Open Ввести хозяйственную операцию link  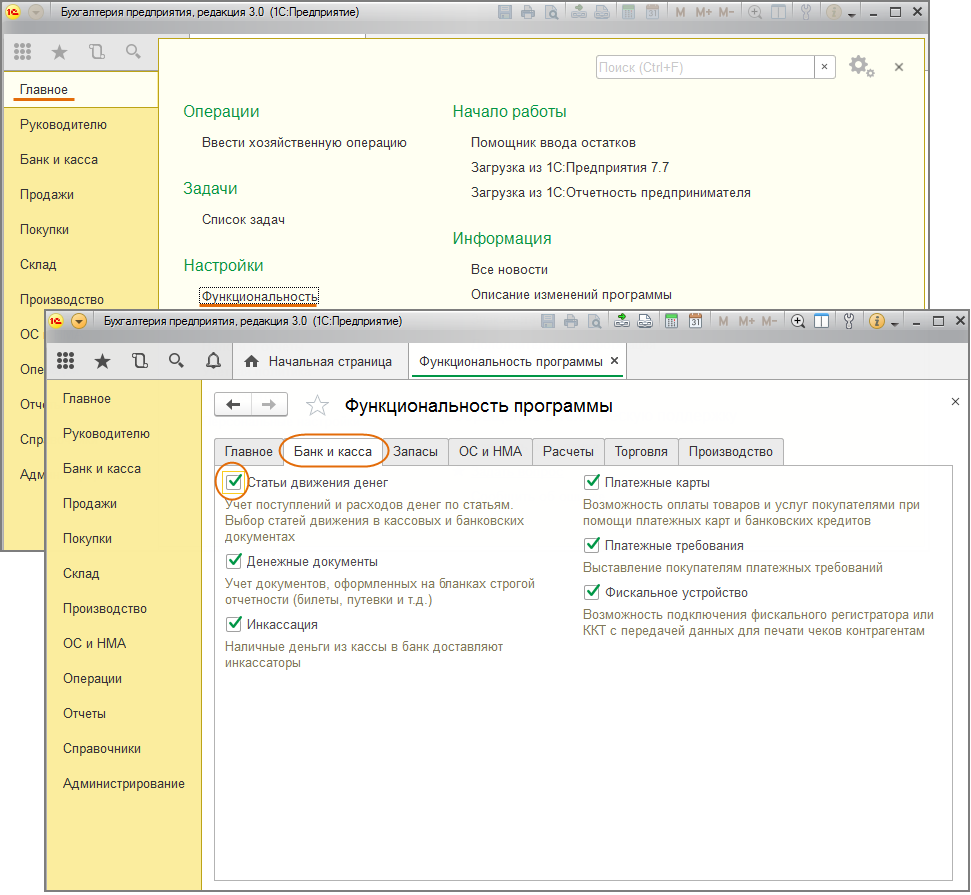click(x=304, y=143)
